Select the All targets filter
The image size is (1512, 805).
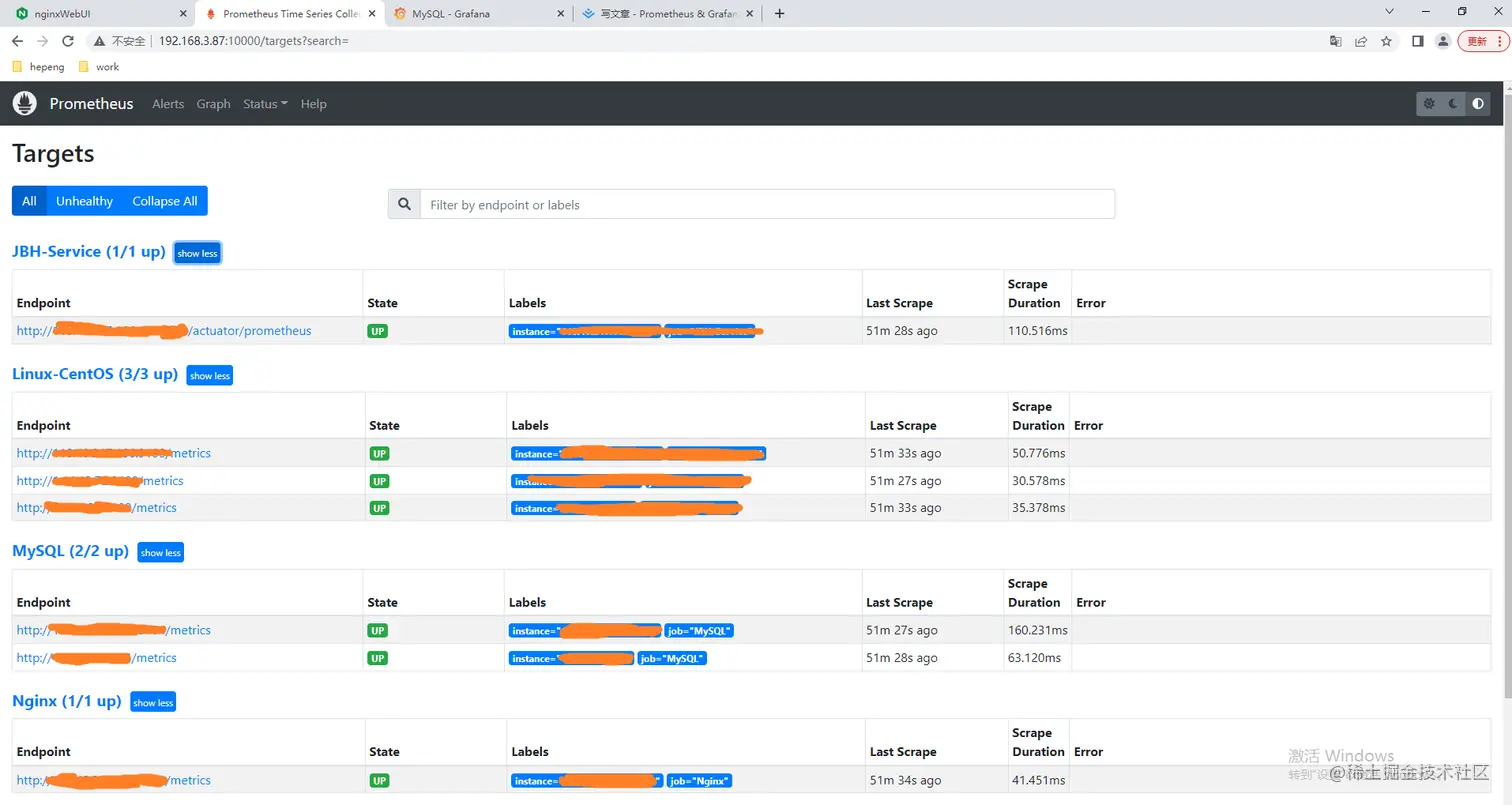pyautogui.click(x=29, y=201)
